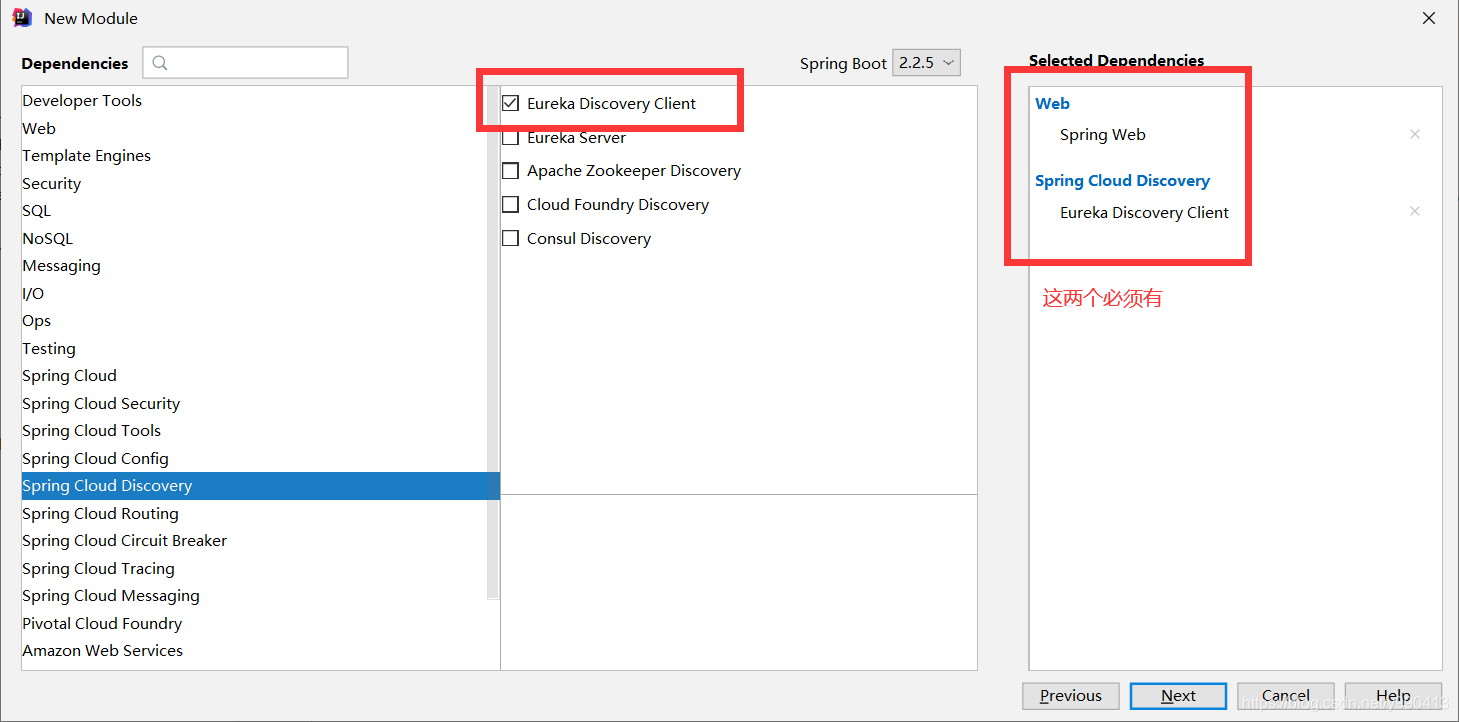The height and width of the screenshot is (722, 1459).
Task: Click the category list vertical scrollbar
Action: pyautogui.click(x=493, y=343)
